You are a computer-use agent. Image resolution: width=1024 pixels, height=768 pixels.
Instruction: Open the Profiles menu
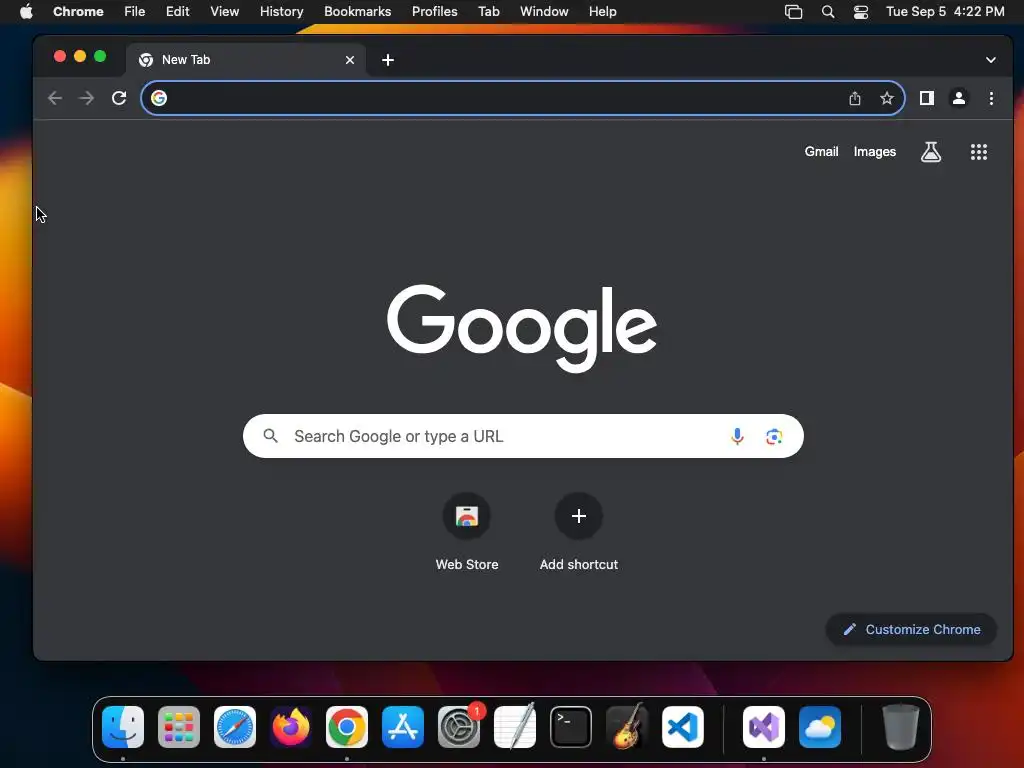(x=434, y=11)
